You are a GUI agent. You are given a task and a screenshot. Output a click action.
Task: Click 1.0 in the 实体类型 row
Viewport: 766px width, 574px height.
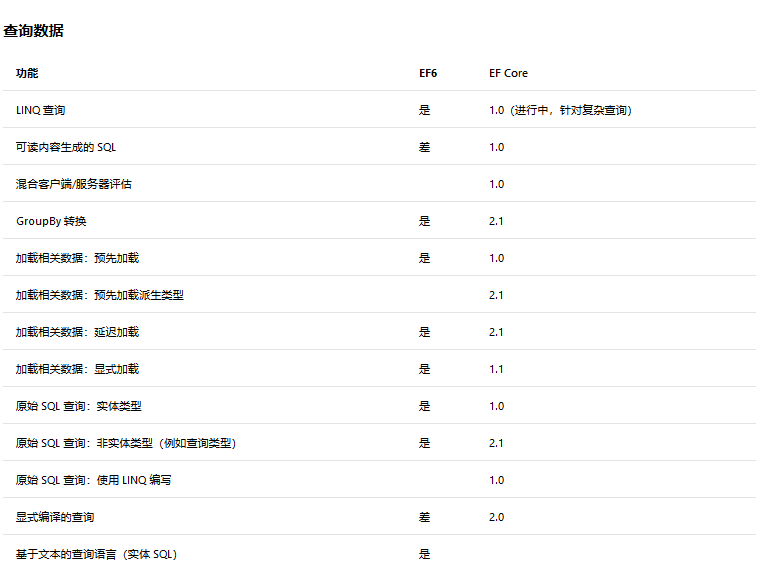coord(496,406)
